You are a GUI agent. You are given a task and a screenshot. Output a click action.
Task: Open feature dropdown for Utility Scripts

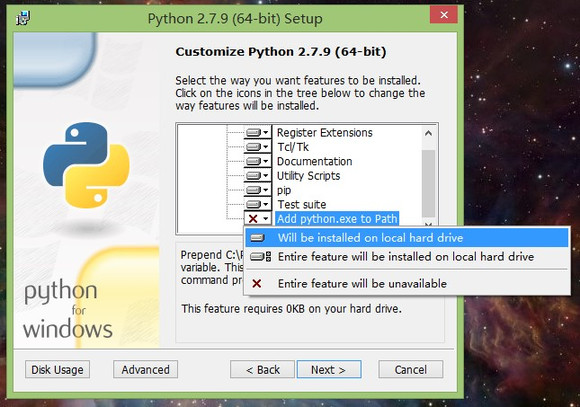(x=257, y=176)
